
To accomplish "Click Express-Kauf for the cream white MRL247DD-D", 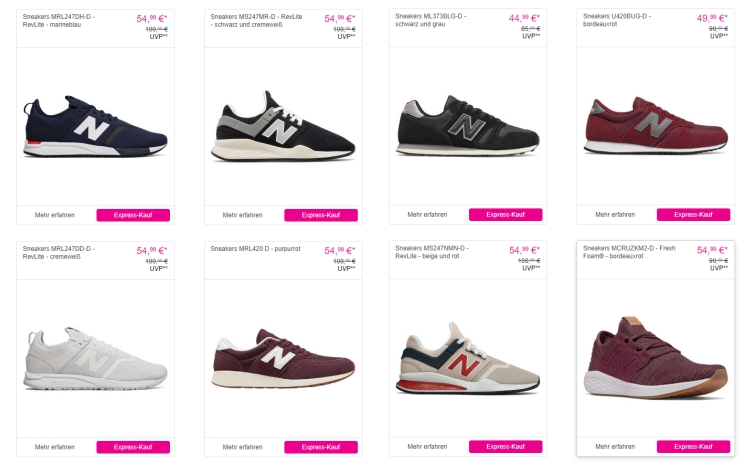I will coord(133,447).
